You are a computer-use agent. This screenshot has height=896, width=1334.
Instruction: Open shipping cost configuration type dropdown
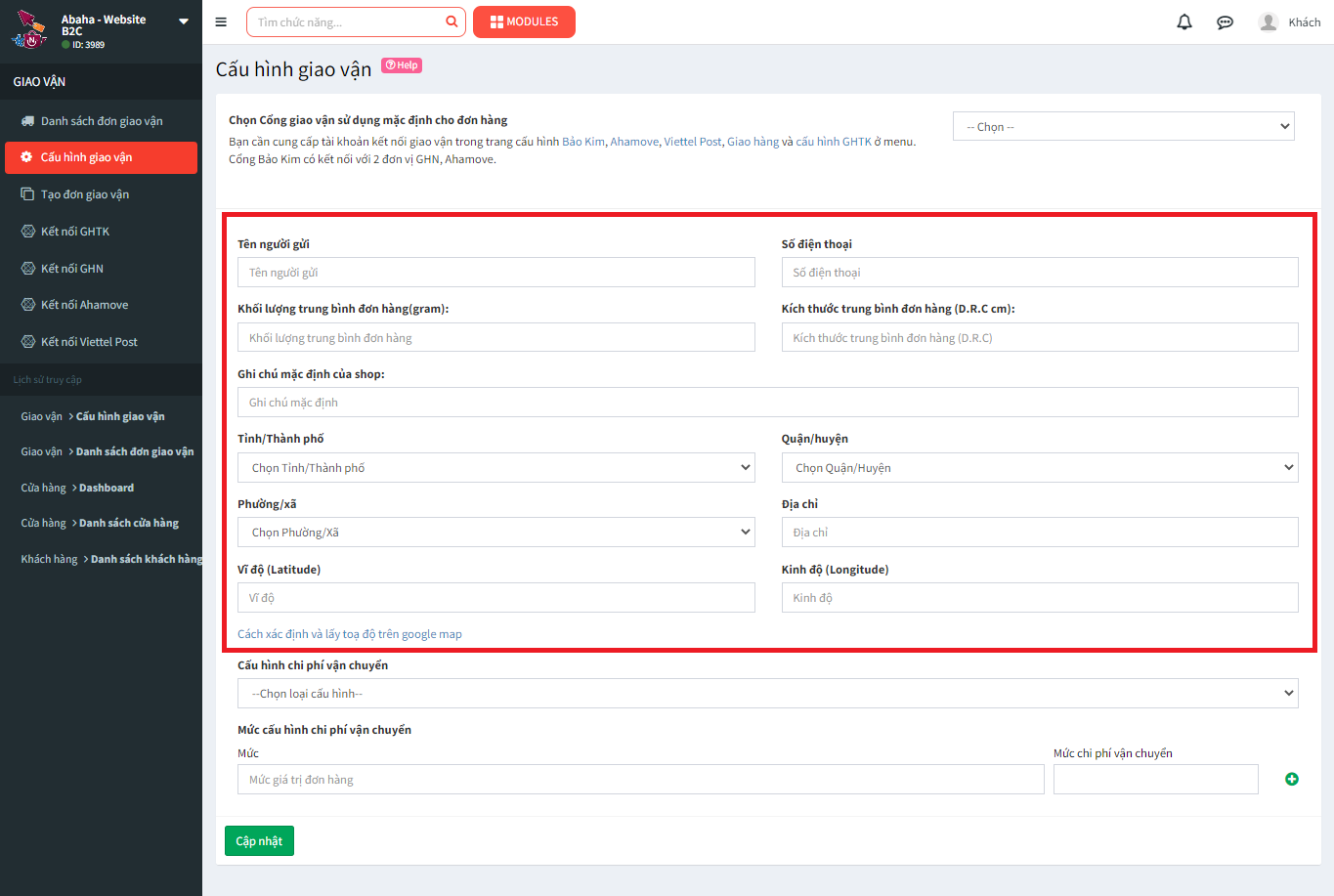[x=767, y=694]
